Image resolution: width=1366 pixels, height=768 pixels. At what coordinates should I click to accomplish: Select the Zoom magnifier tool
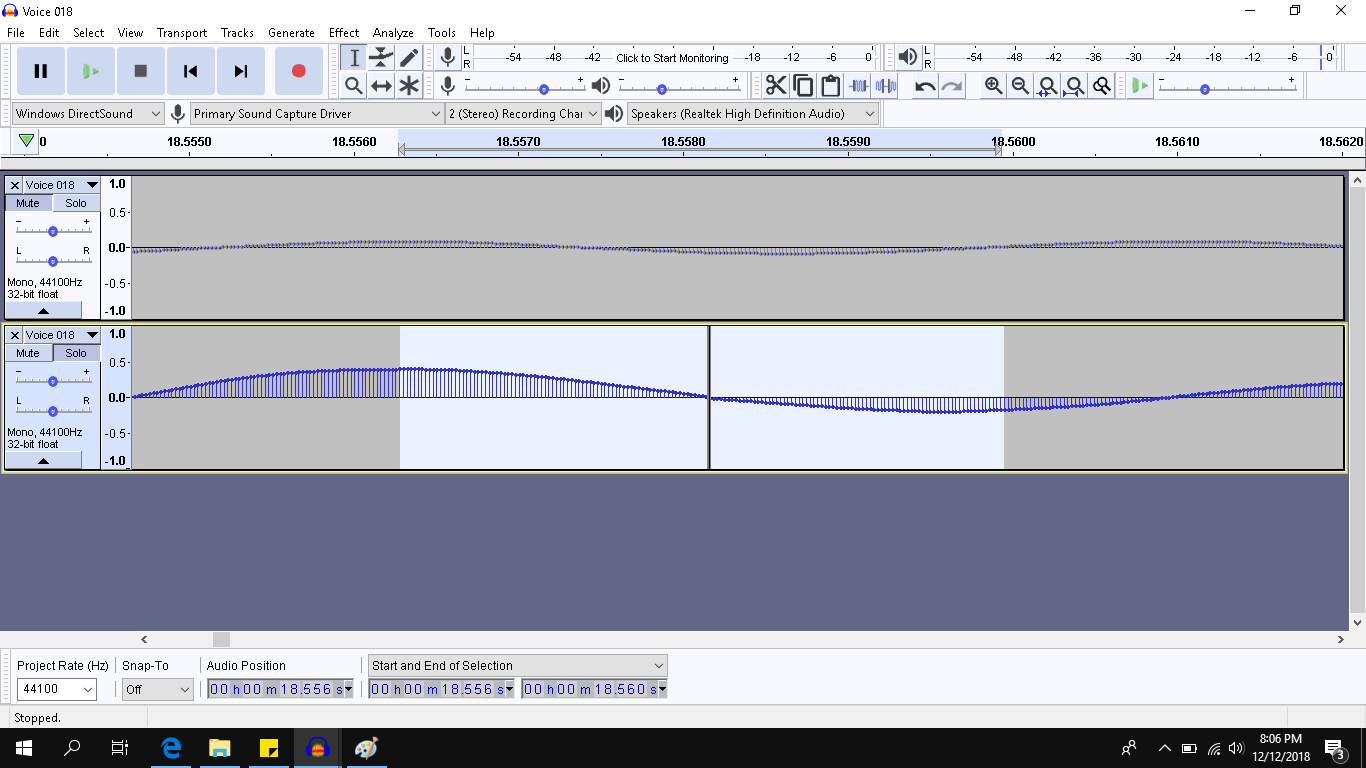[x=354, y=86]
